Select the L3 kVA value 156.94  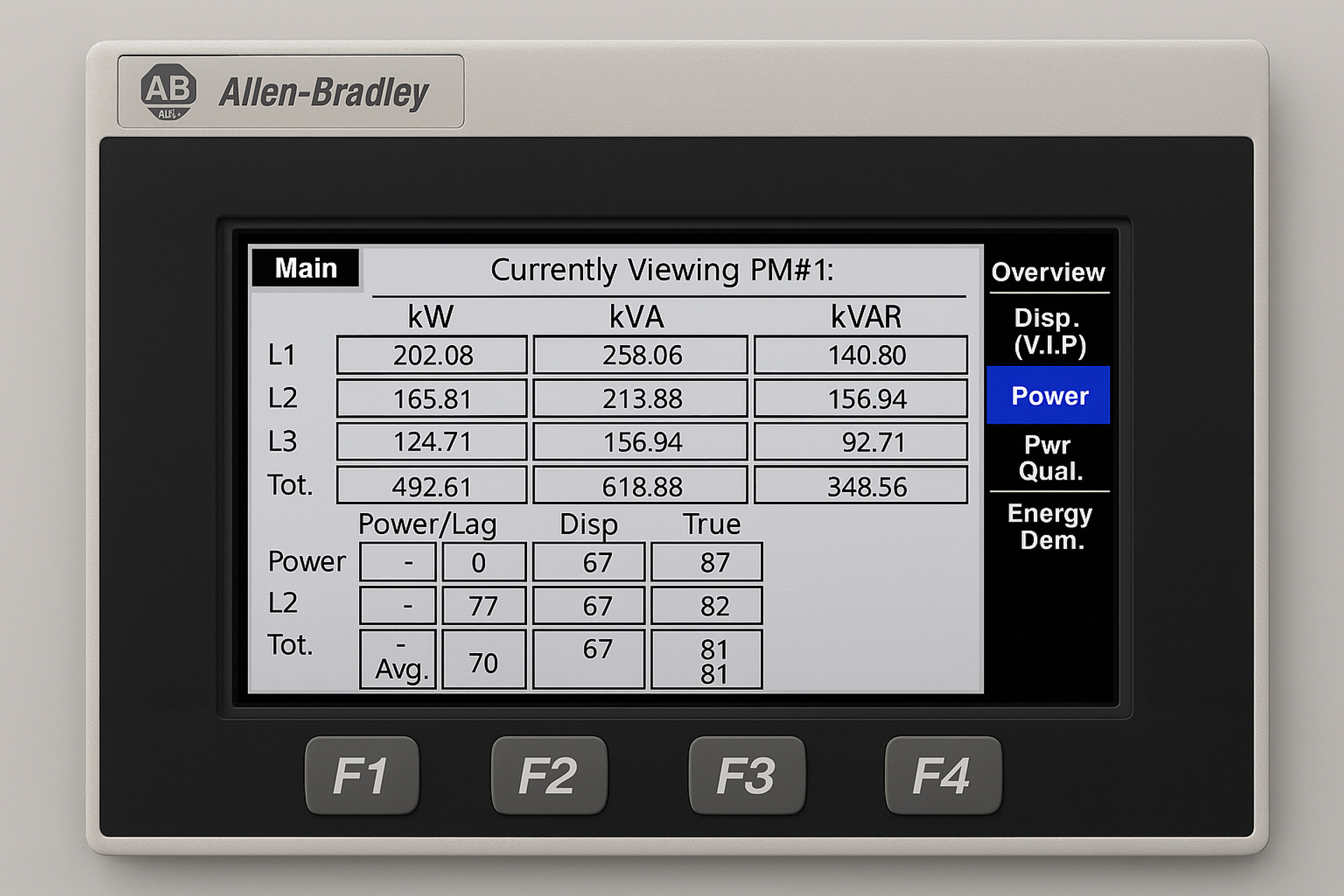[640, 442]
